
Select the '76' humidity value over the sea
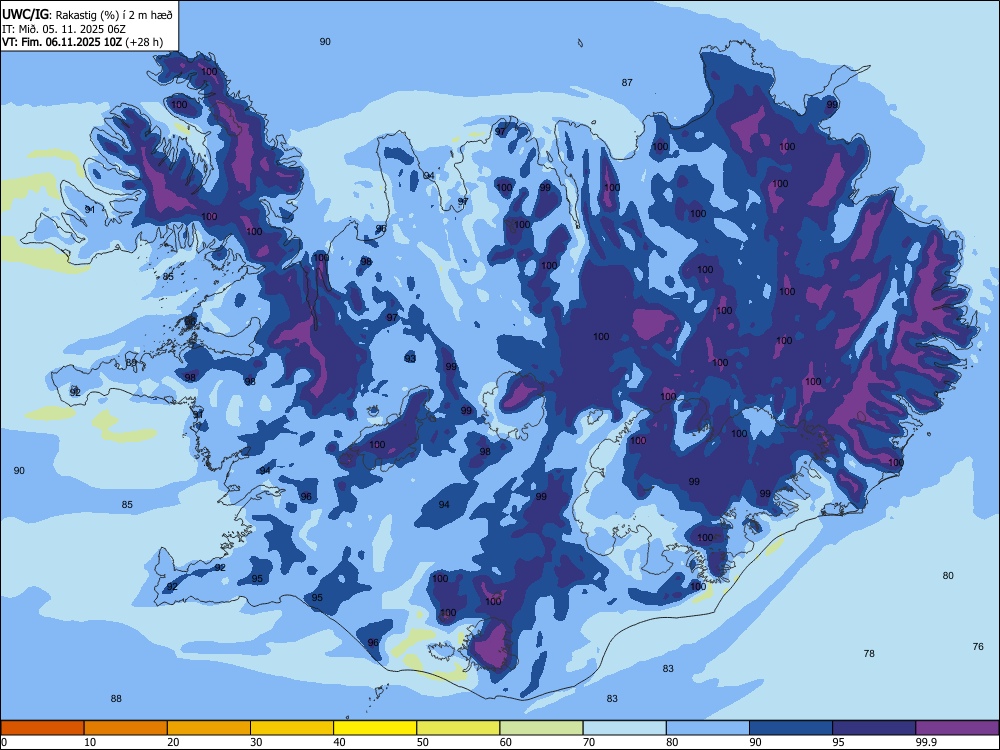[x=978, y=647]
